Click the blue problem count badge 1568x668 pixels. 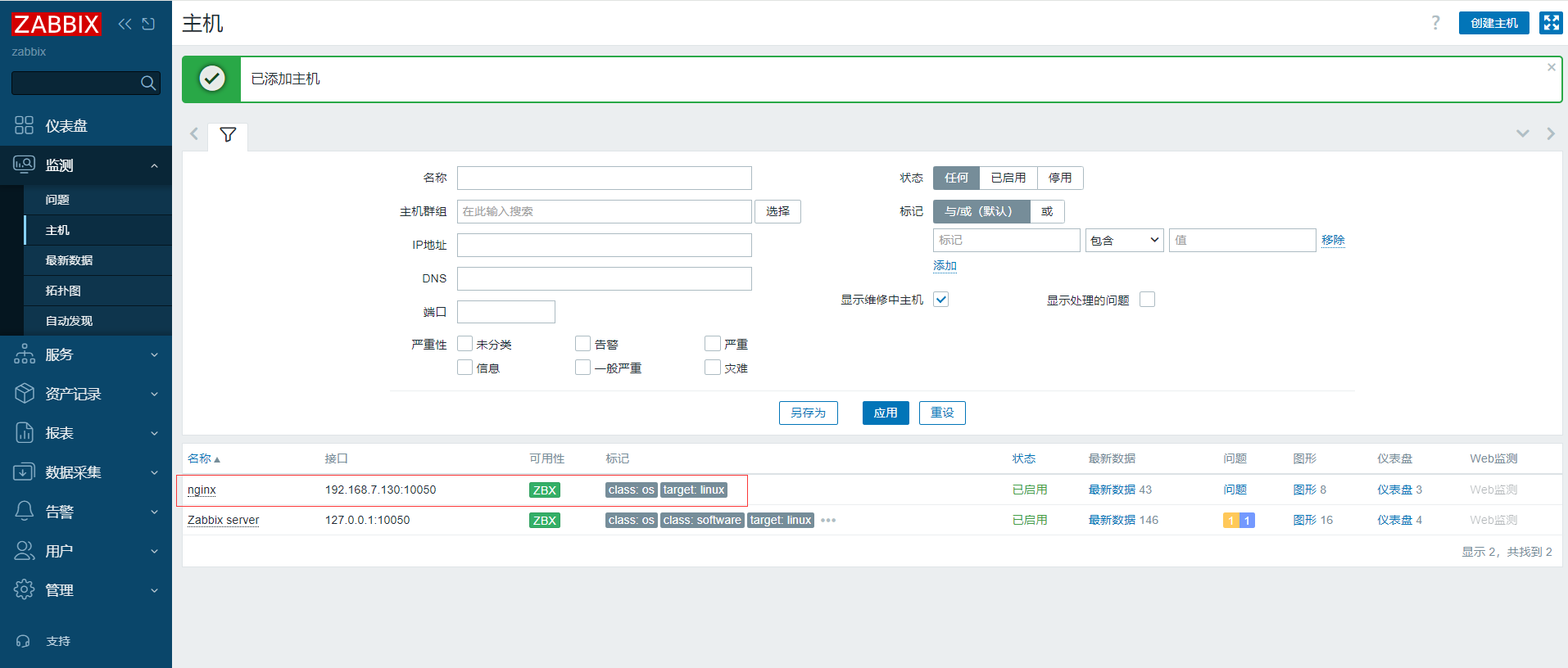pyautogui.click(x=1247, y=521)
